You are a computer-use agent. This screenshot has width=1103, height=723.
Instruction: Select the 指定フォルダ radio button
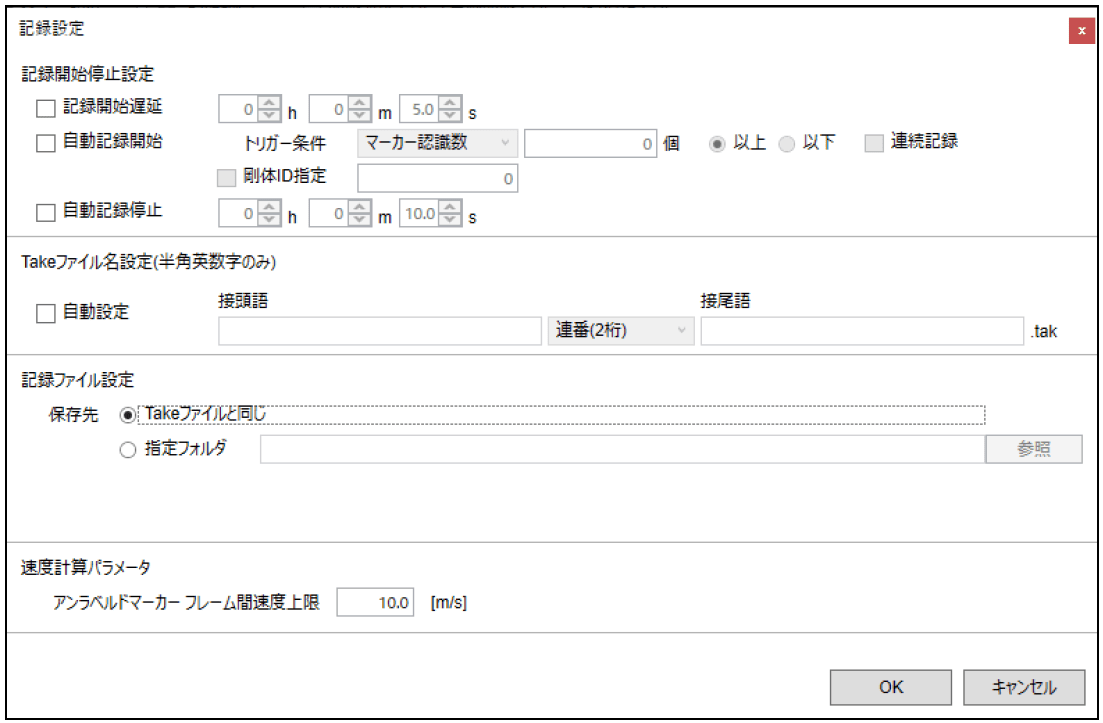click(127, 449)
